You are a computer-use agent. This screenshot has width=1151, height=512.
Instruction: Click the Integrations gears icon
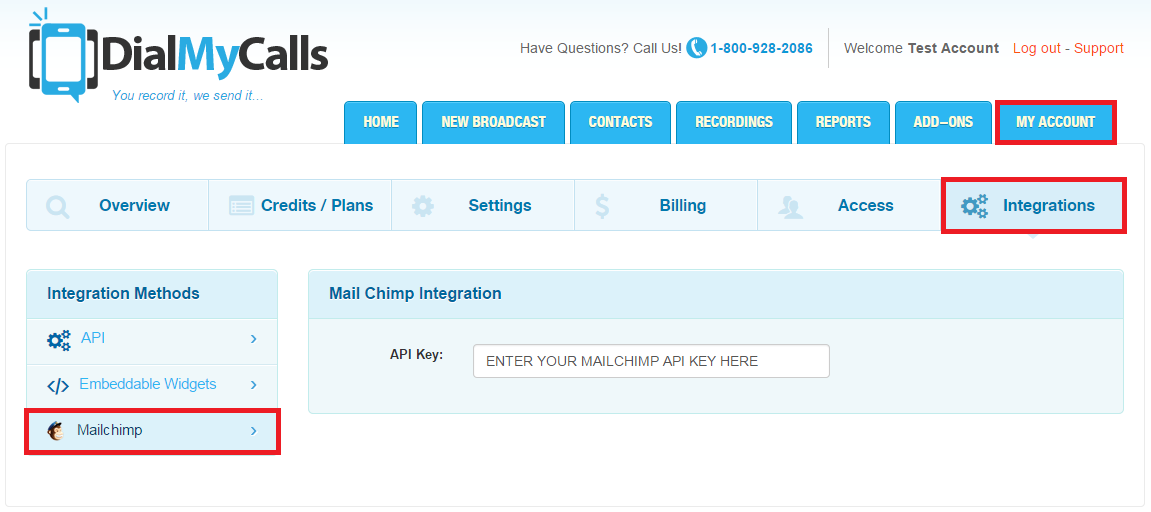974,206
